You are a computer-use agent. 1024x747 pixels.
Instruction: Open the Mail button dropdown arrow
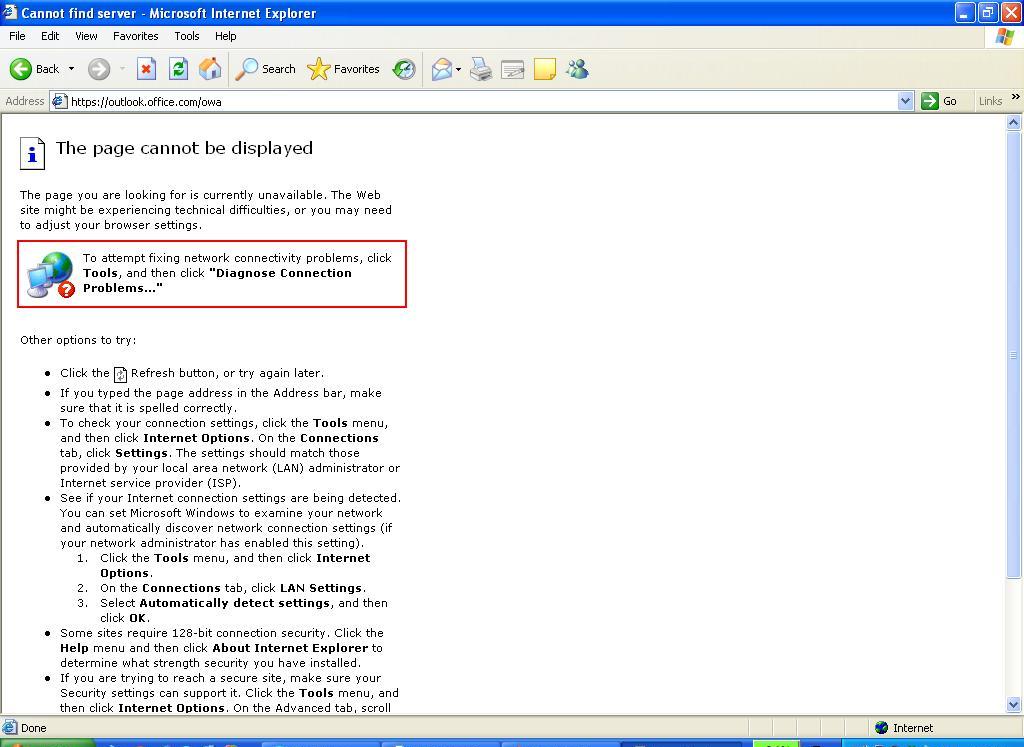[458, 69]
